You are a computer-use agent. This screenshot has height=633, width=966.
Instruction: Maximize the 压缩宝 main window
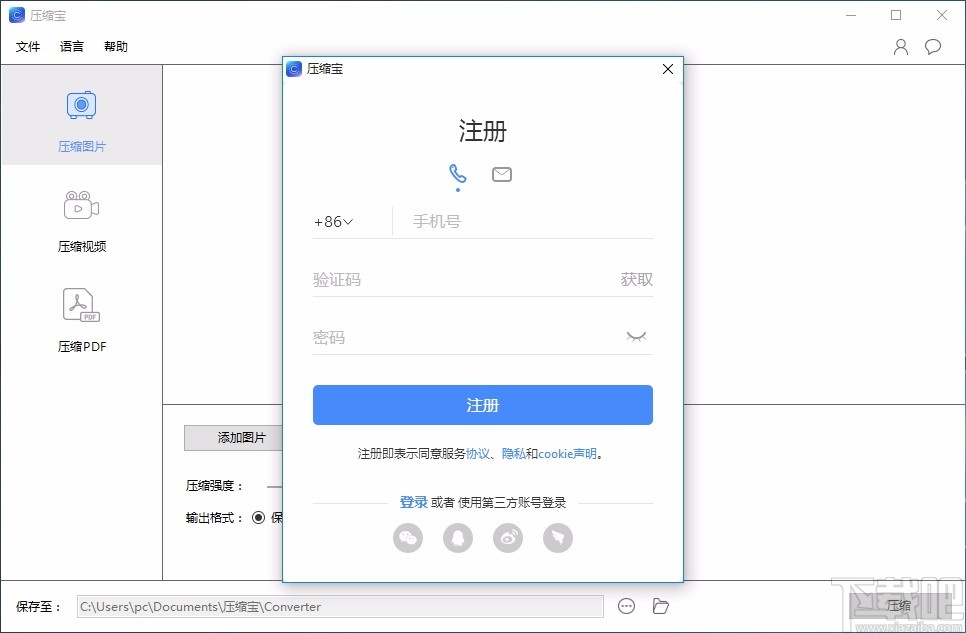(x=896, y=15)
